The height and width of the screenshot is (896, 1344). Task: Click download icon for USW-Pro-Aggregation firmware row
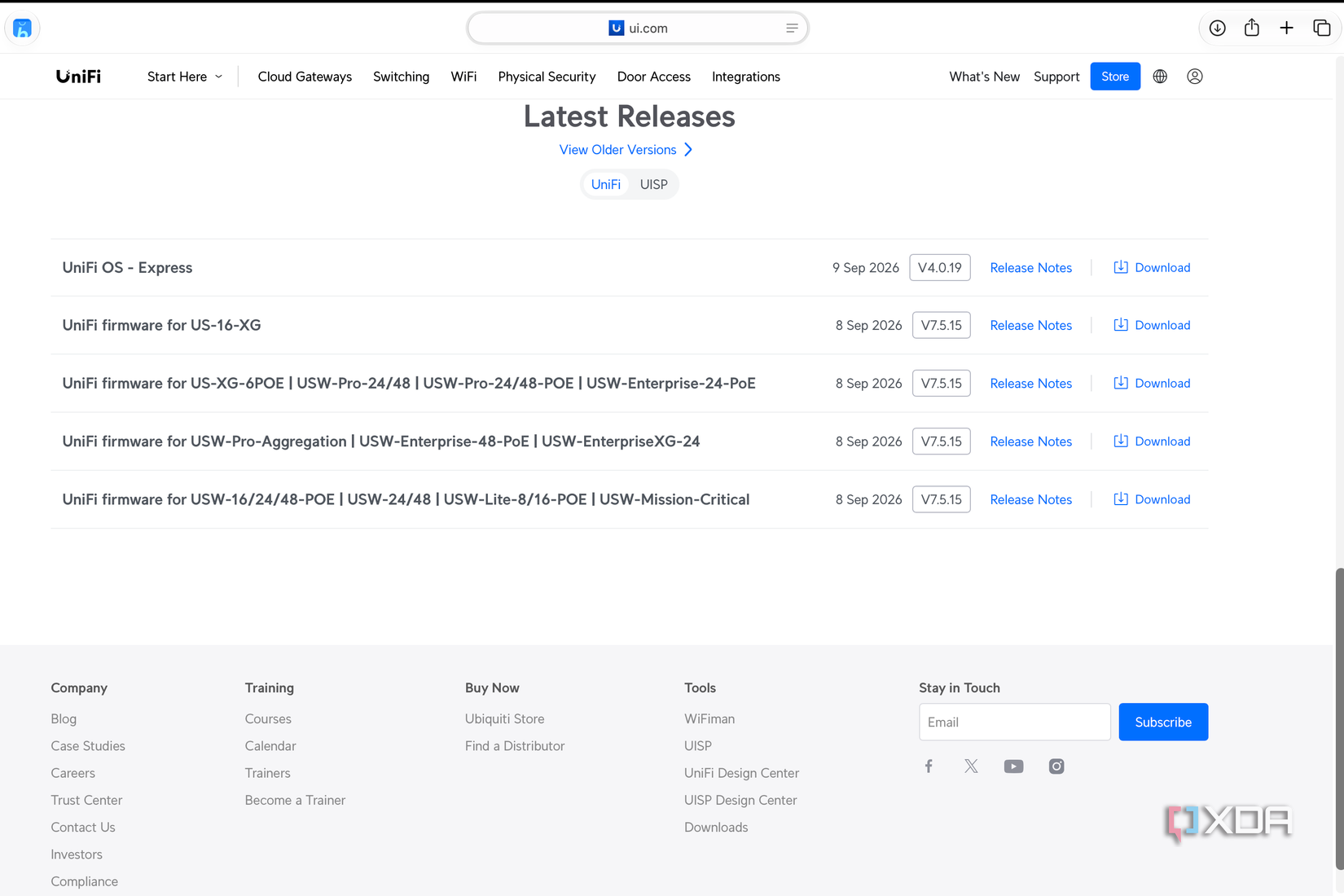[1121, 441]
